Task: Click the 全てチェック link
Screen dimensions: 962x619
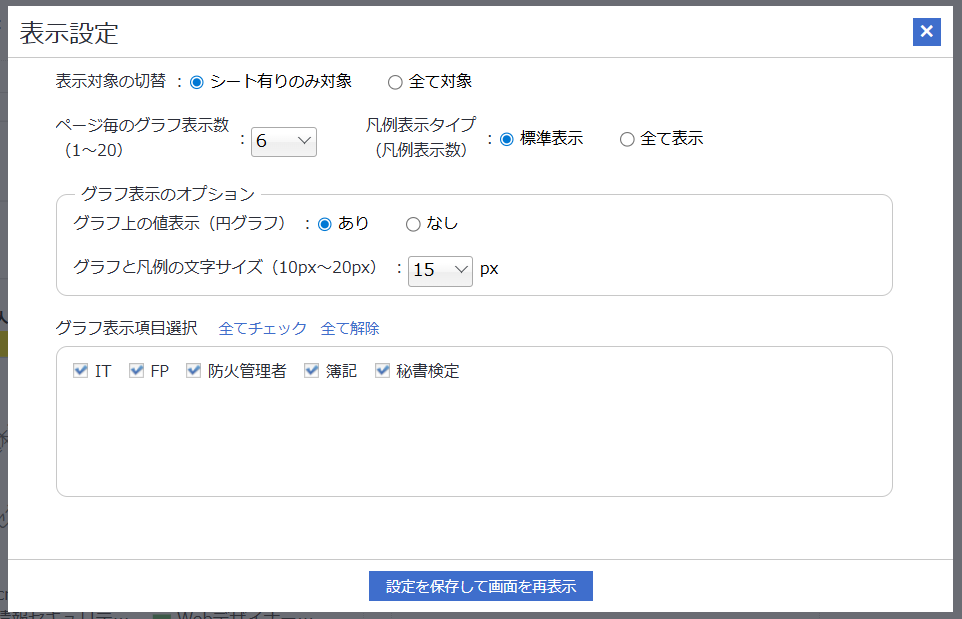Action: 261,327
